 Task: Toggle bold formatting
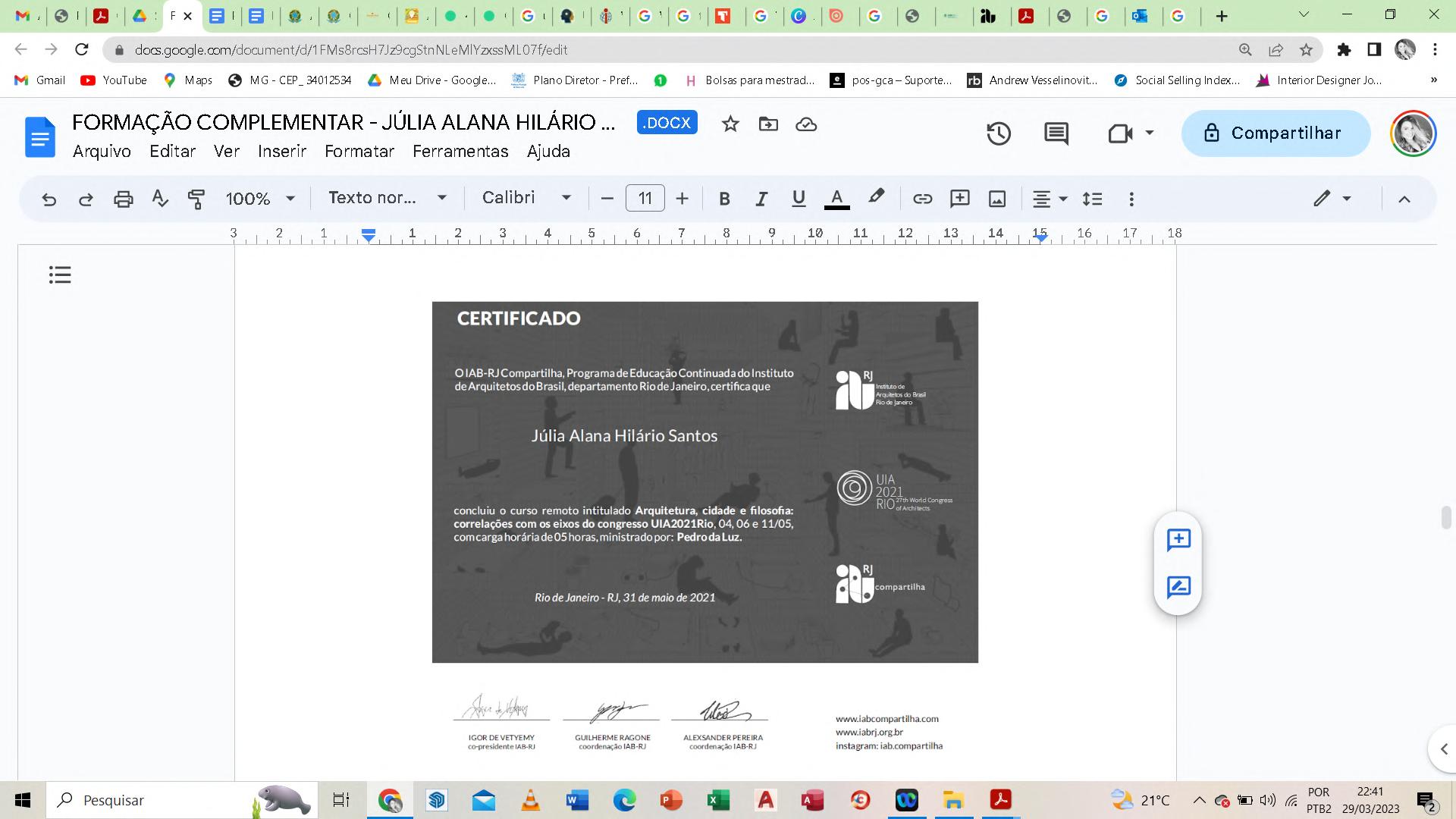[724, 199]
